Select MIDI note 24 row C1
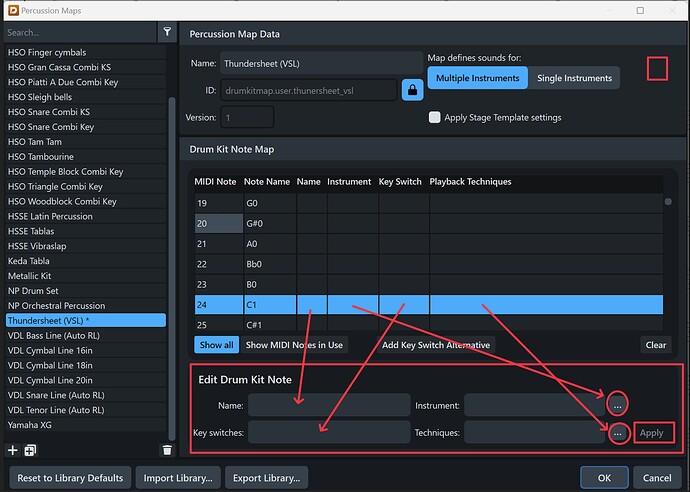Screen dimensions: 690x492 (429, 305)
